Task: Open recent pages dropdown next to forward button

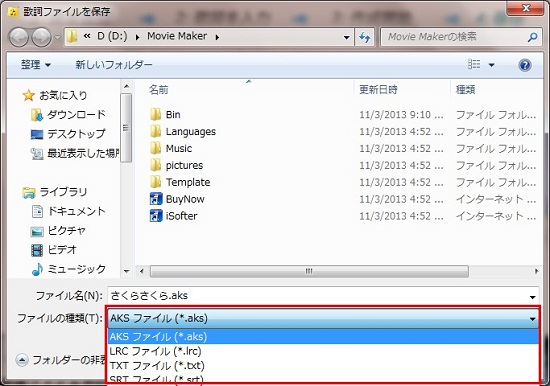Action: [x=58, y=37]
